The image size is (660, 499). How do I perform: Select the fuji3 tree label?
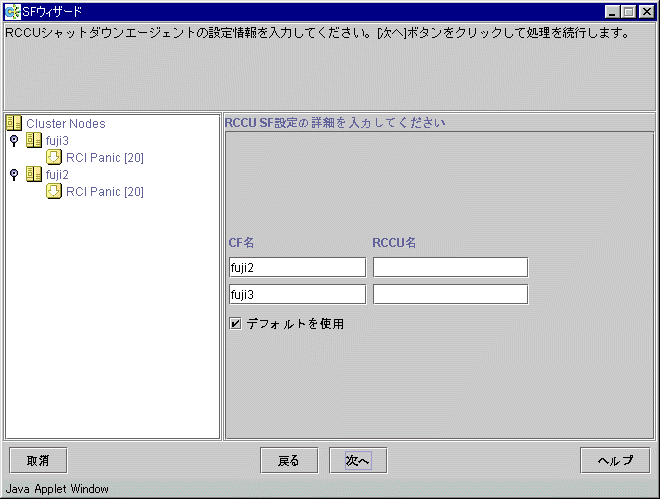(x=57, y=141)
